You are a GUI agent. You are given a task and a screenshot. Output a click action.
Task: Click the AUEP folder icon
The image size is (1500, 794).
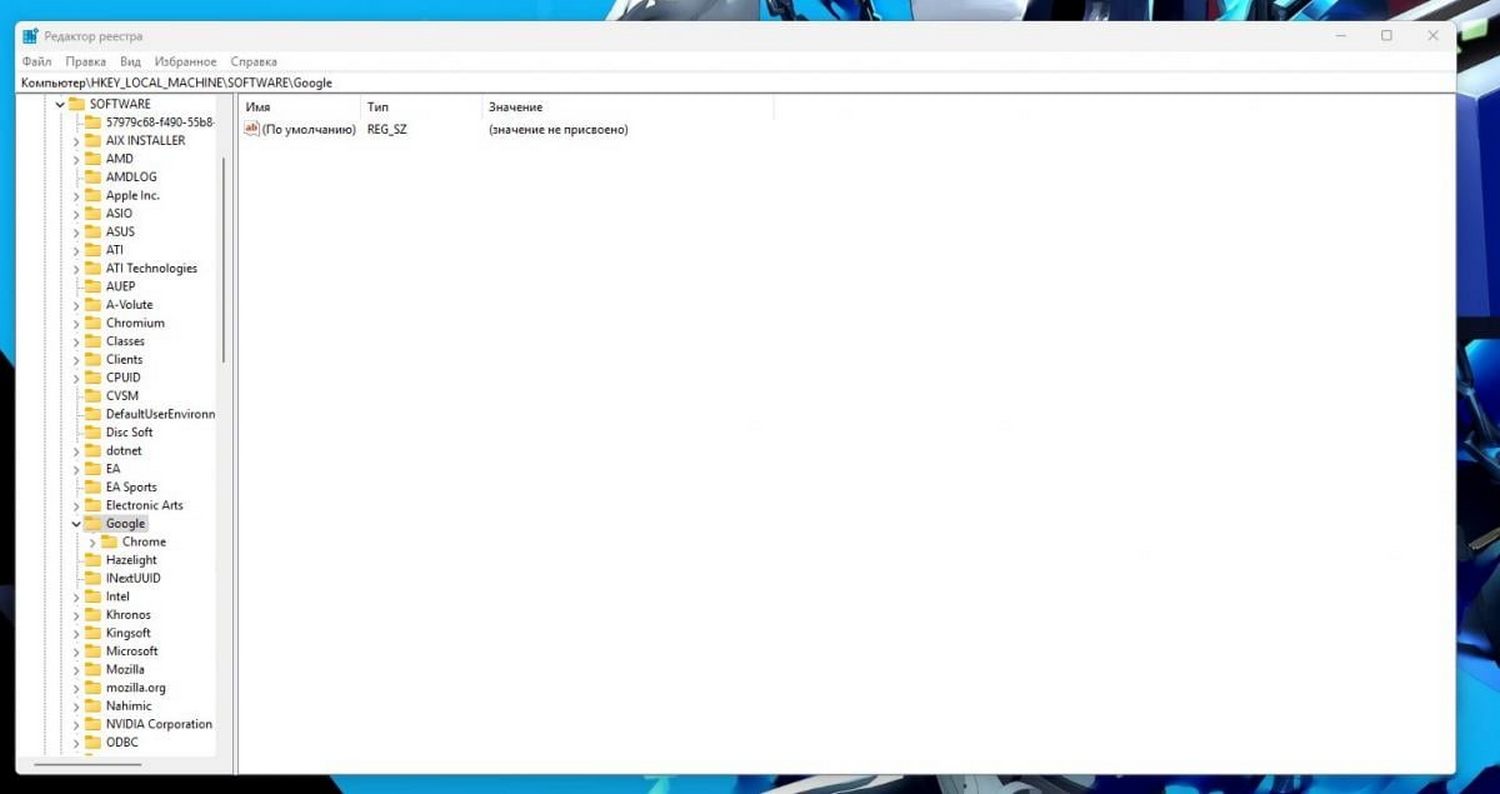pos(93,286)
